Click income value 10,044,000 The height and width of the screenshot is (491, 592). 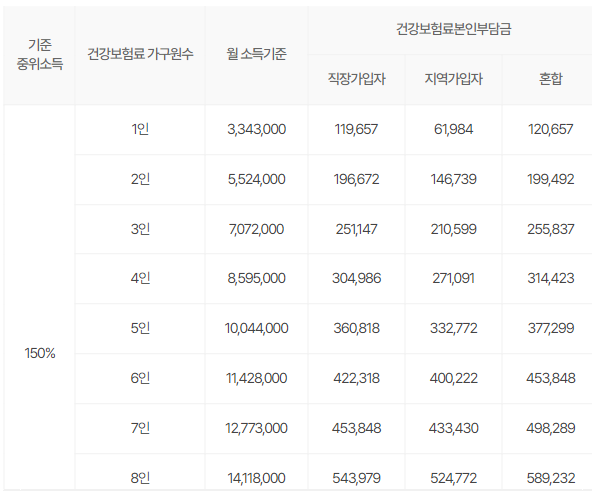pyautogui.click(x=256, y=329)
